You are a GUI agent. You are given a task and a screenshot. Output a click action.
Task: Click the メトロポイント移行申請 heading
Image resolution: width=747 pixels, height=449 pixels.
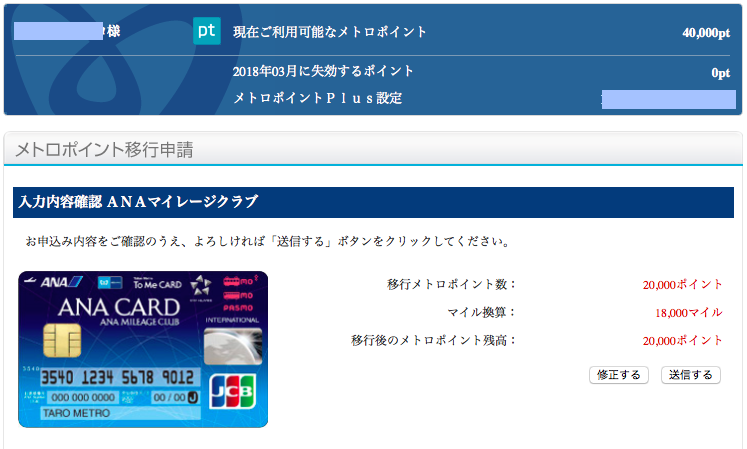104,150
